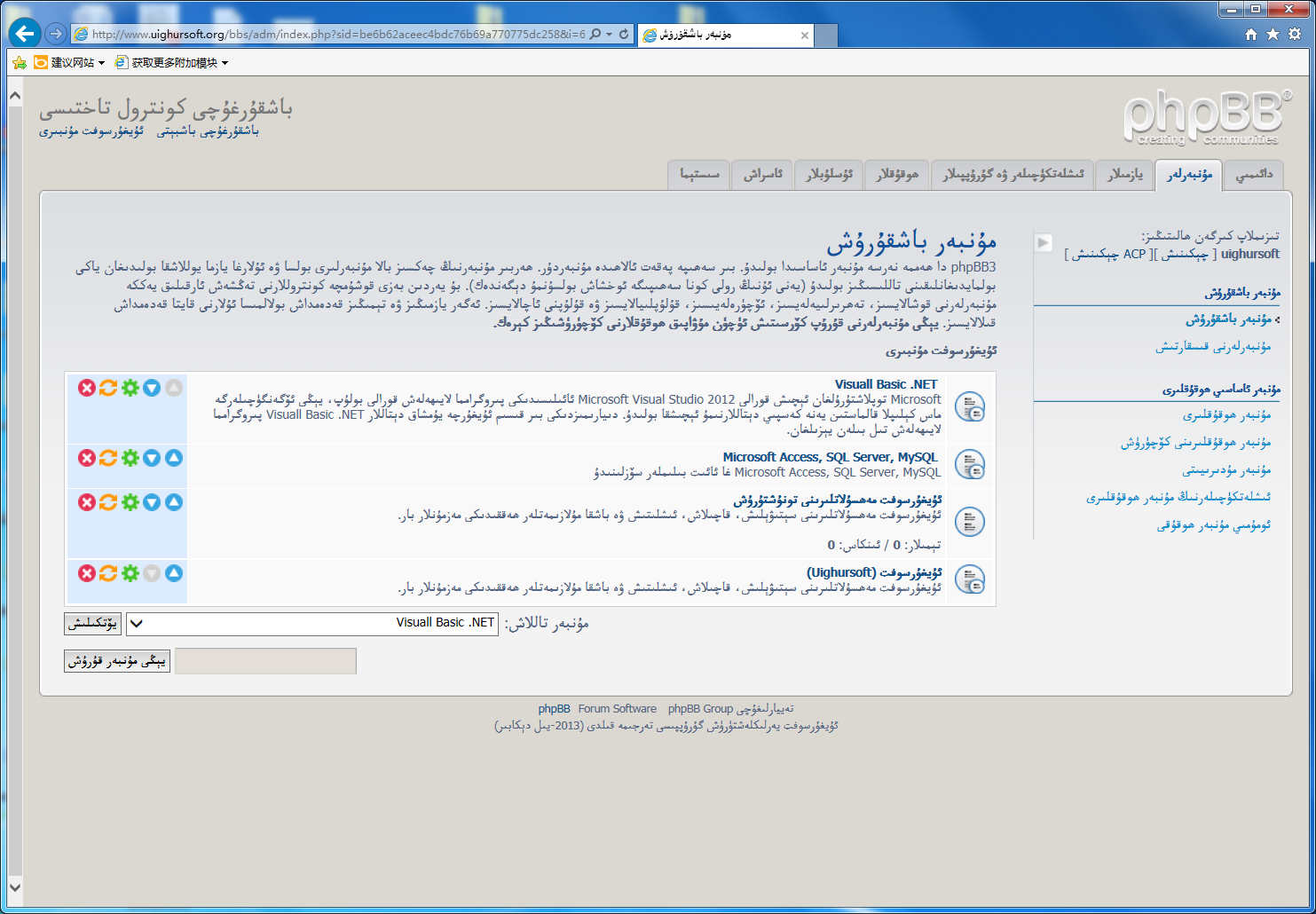Screen dimensions: 1316x914
Task: Open the Visuall Basic .NET forum link
Action: click(x=886, y=384)
